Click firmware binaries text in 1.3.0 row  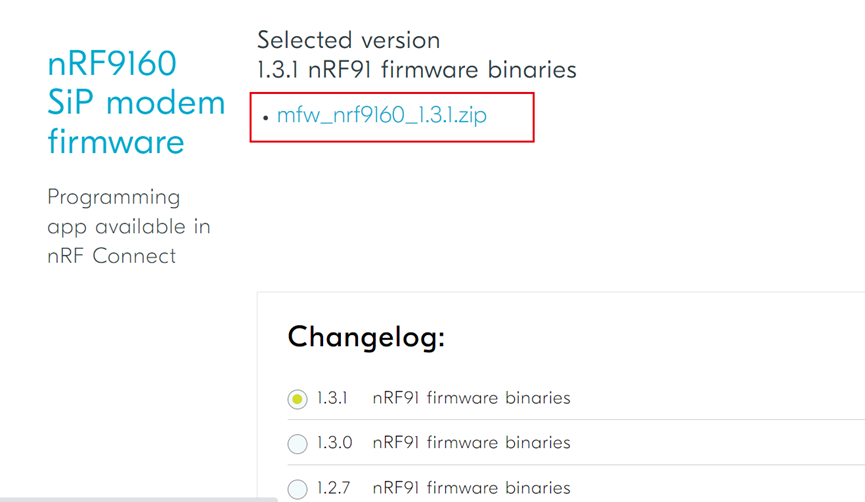coord(471,443)
